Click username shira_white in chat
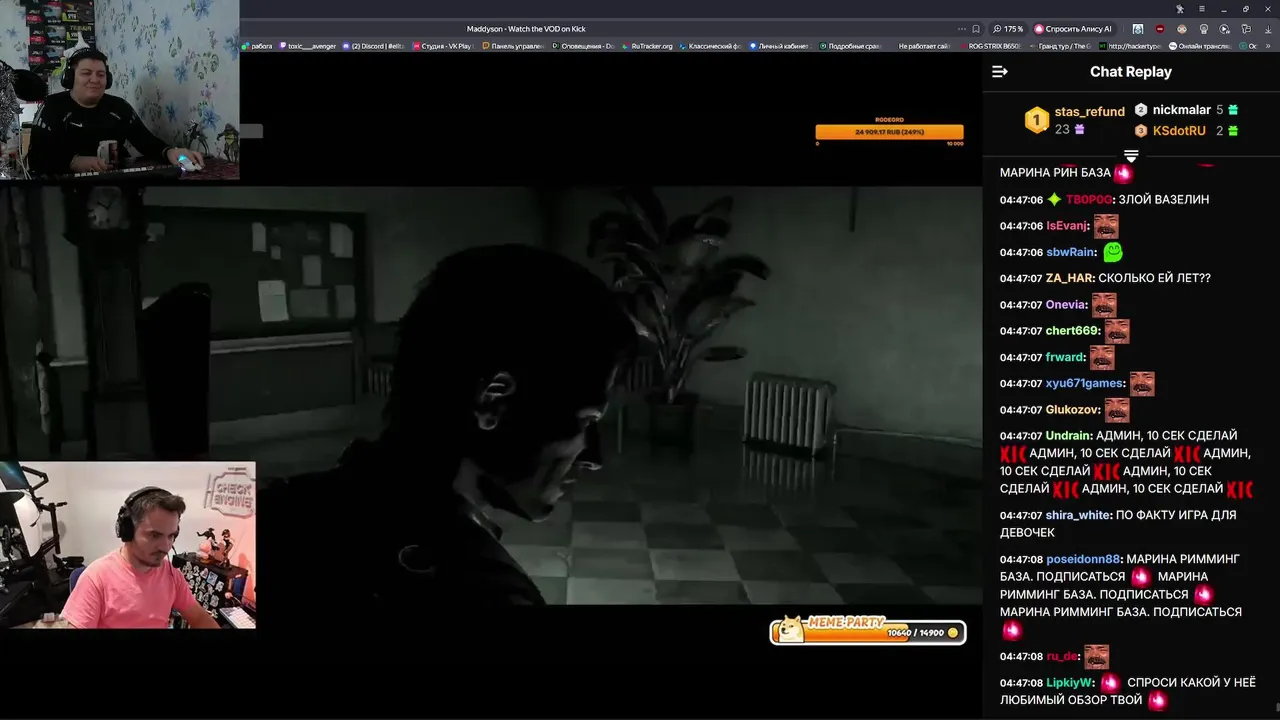This screenshot has width=1280, height=720. (x=1078, y=516)
